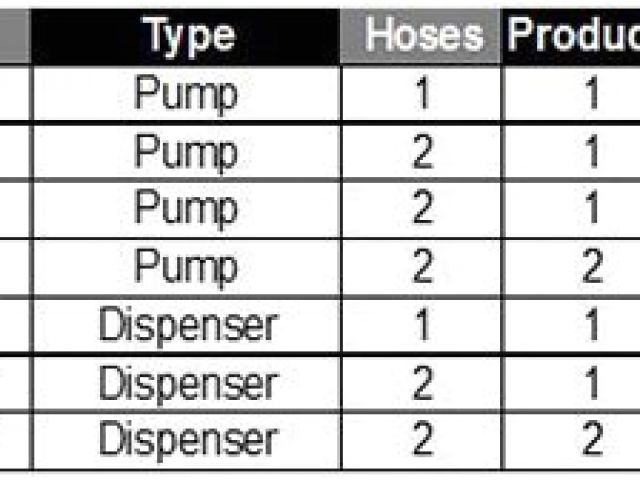Screen dimensions: 640x480
Task: Click the Dispenser cell in the last row
Action: [x=186, y=438]
